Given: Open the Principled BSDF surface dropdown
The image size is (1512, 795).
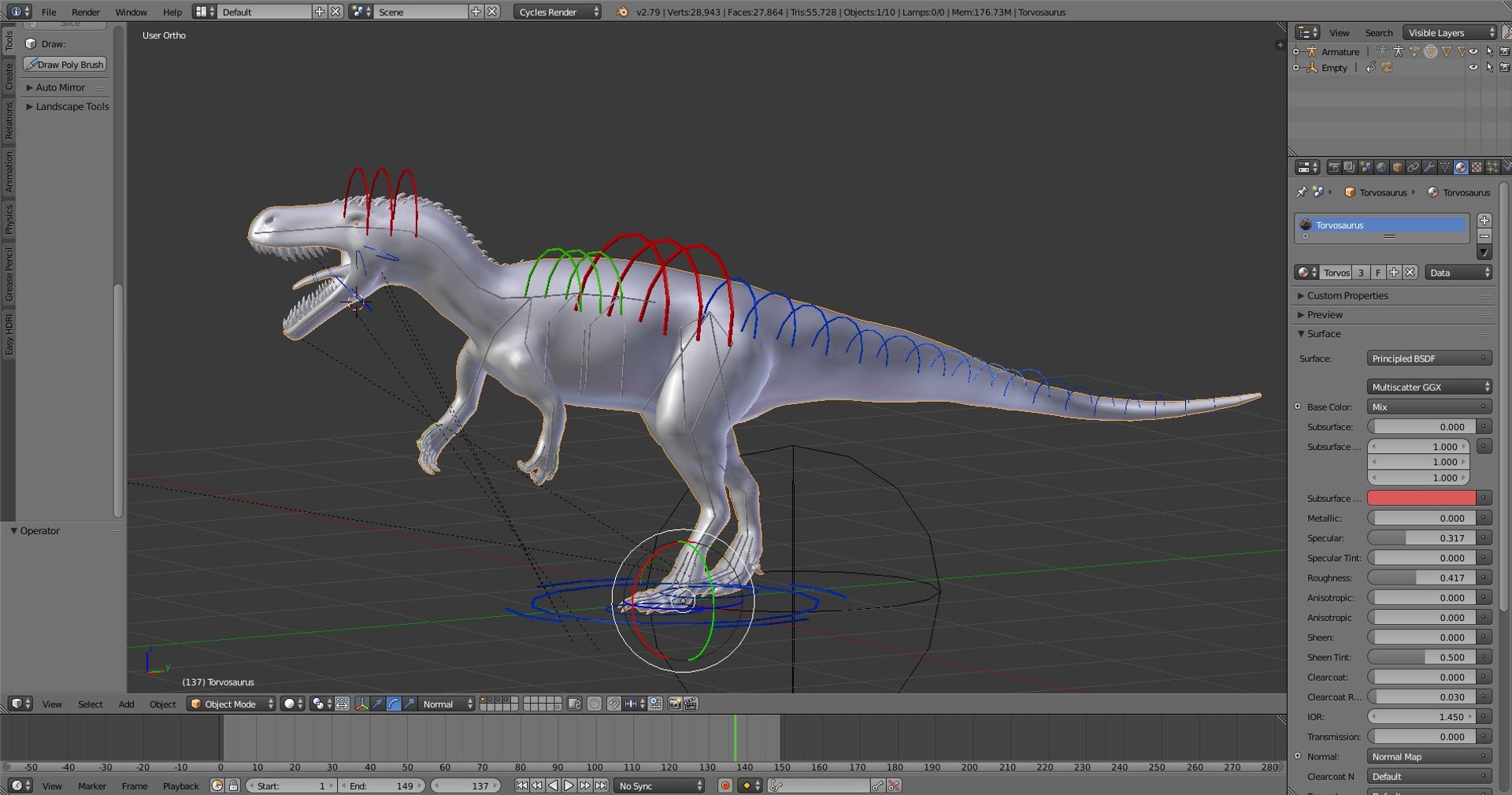Looking at the screenshot, I should tap(1429, 358).
